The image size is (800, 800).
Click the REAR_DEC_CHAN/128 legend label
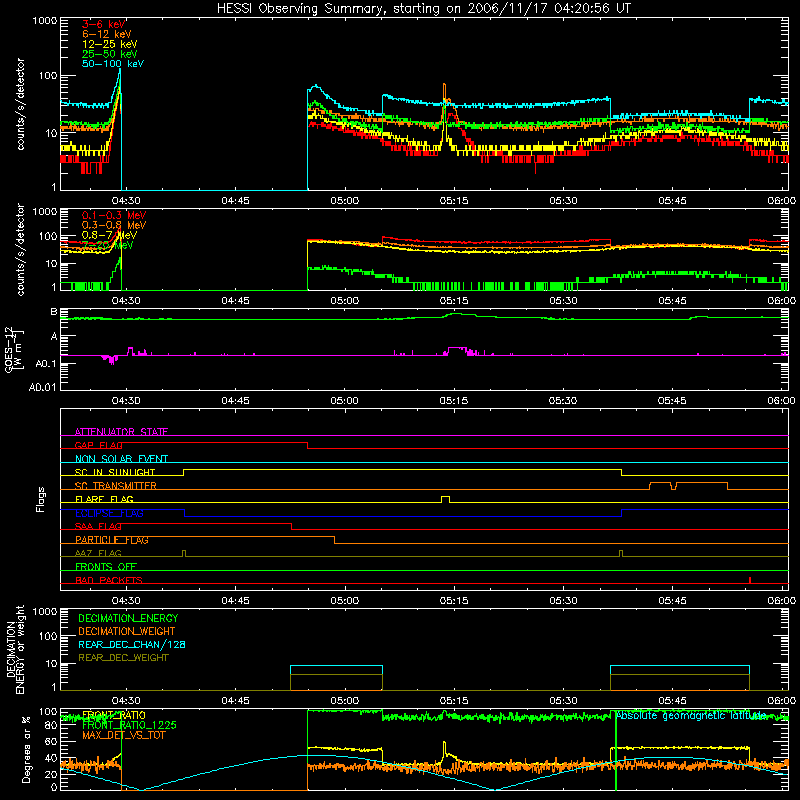pyautogui.click(x=132, y=644)
